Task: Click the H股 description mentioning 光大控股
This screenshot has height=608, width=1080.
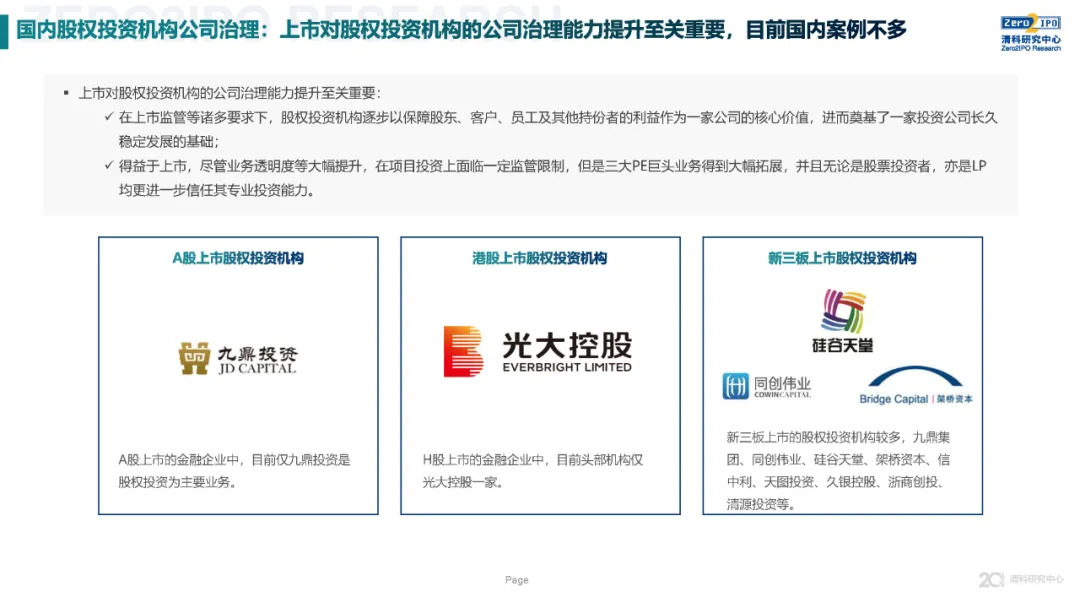Action: coord(533,471)
